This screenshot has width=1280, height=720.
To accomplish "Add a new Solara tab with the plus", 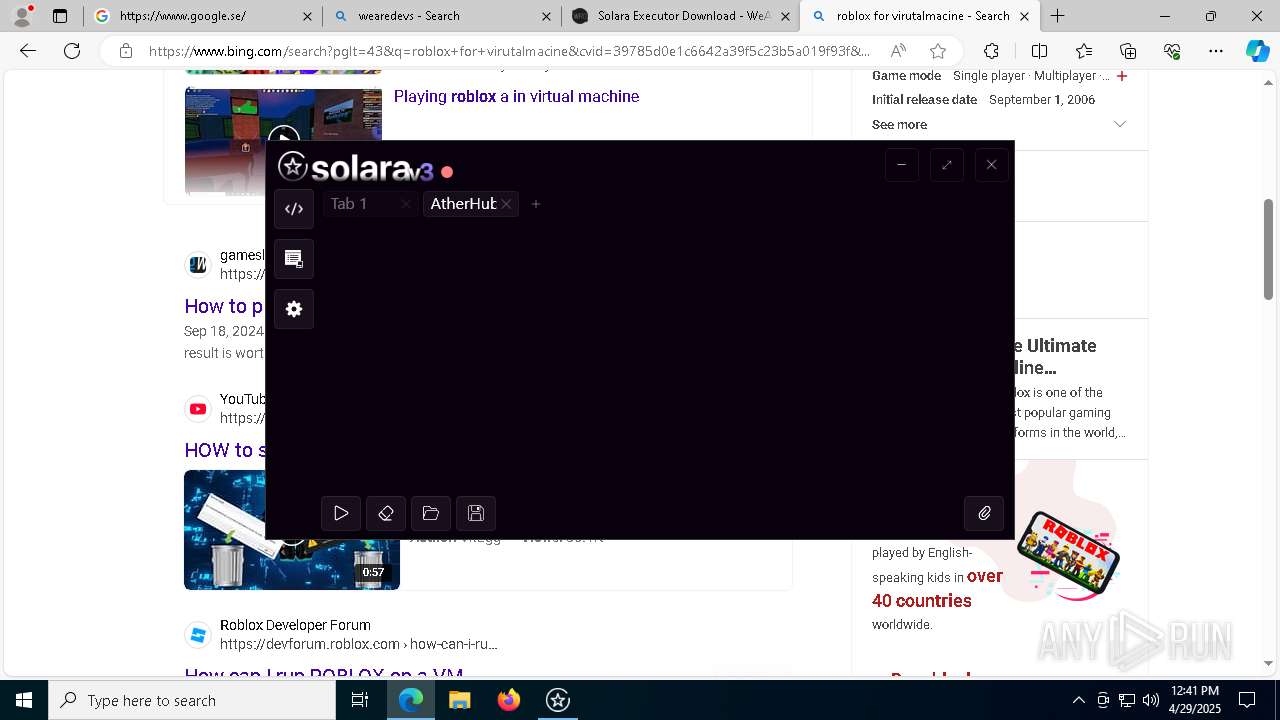I will (x=536, y=204).
